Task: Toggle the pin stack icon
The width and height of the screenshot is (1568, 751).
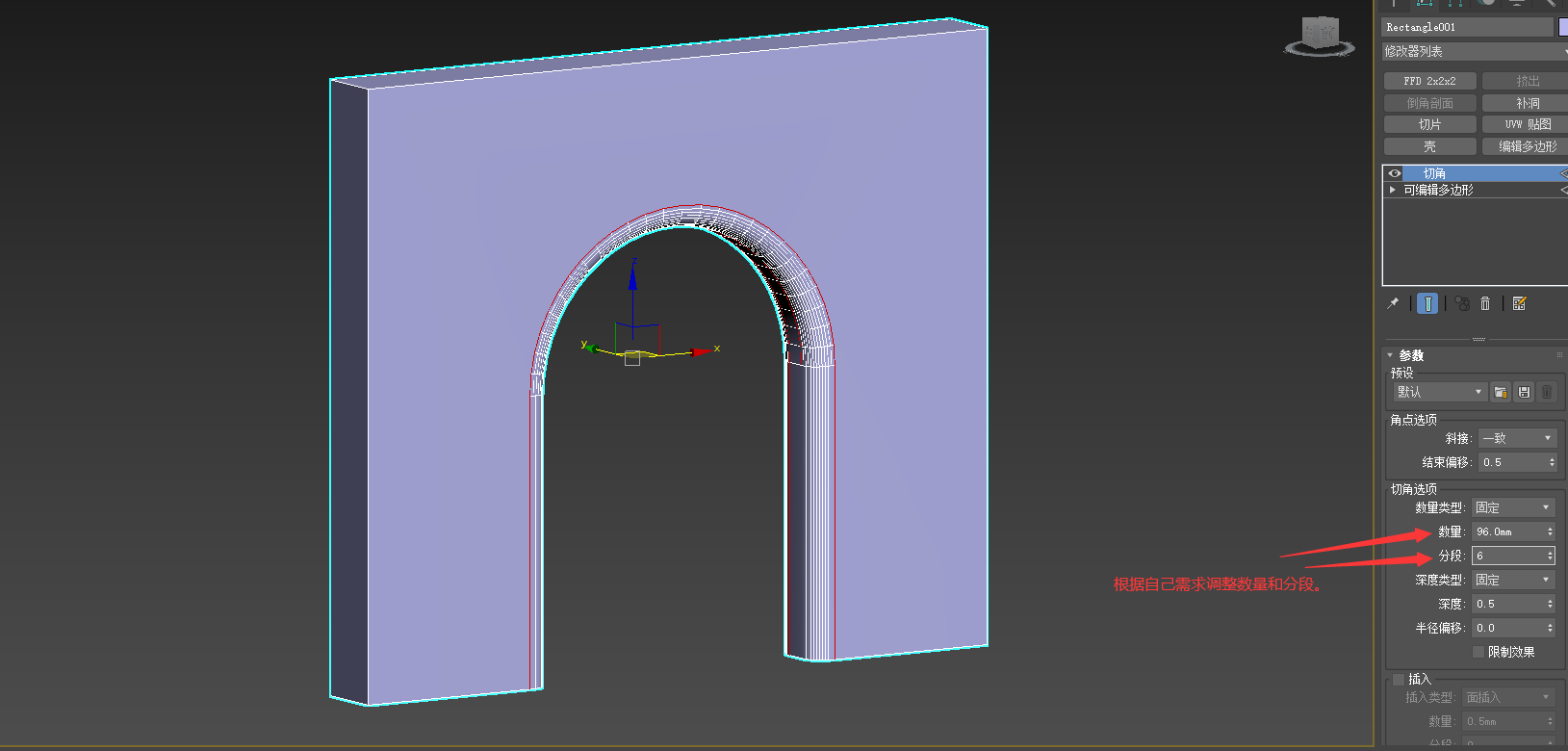Action: tap(1393, 303)
